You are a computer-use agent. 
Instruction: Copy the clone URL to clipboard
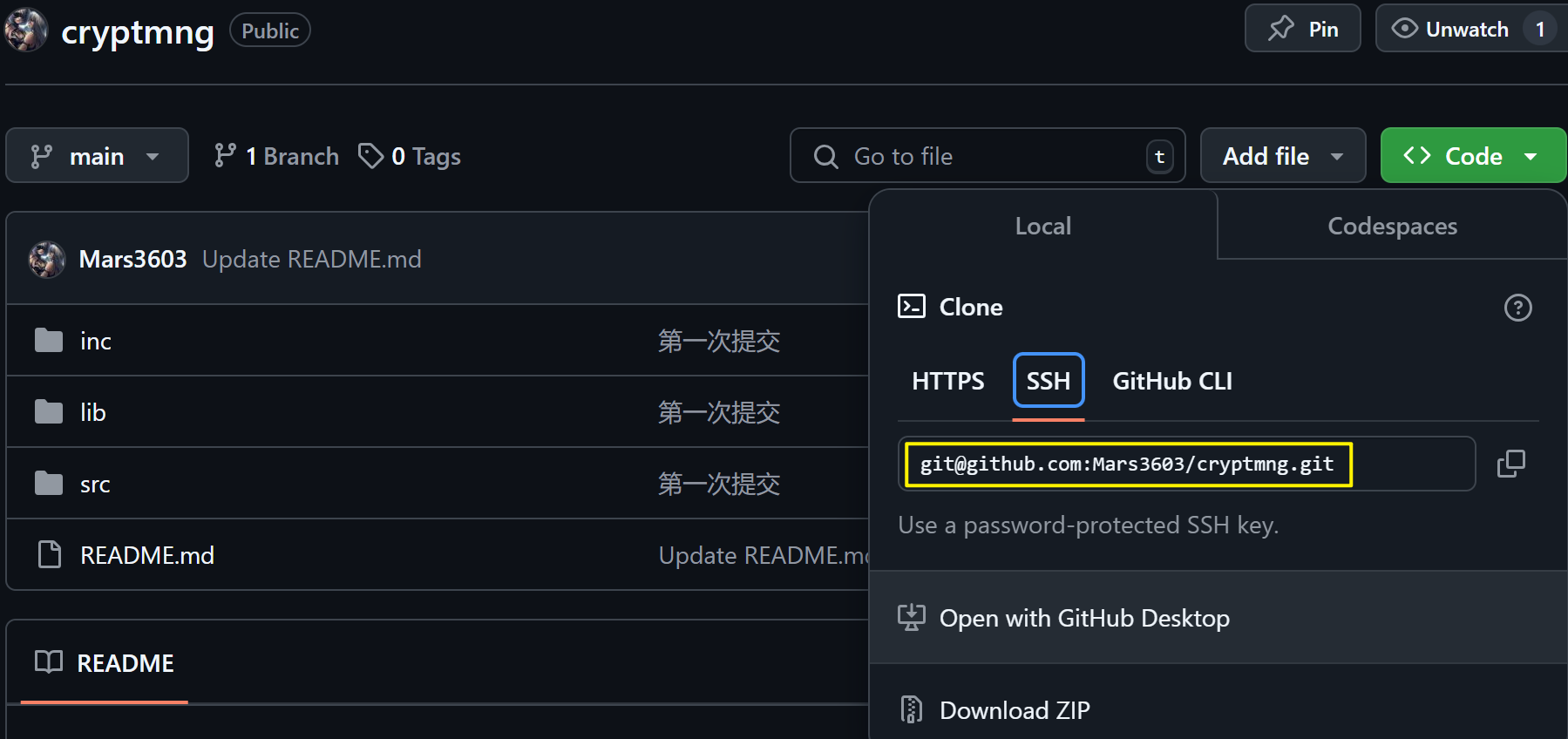[x=1510, y=464]
